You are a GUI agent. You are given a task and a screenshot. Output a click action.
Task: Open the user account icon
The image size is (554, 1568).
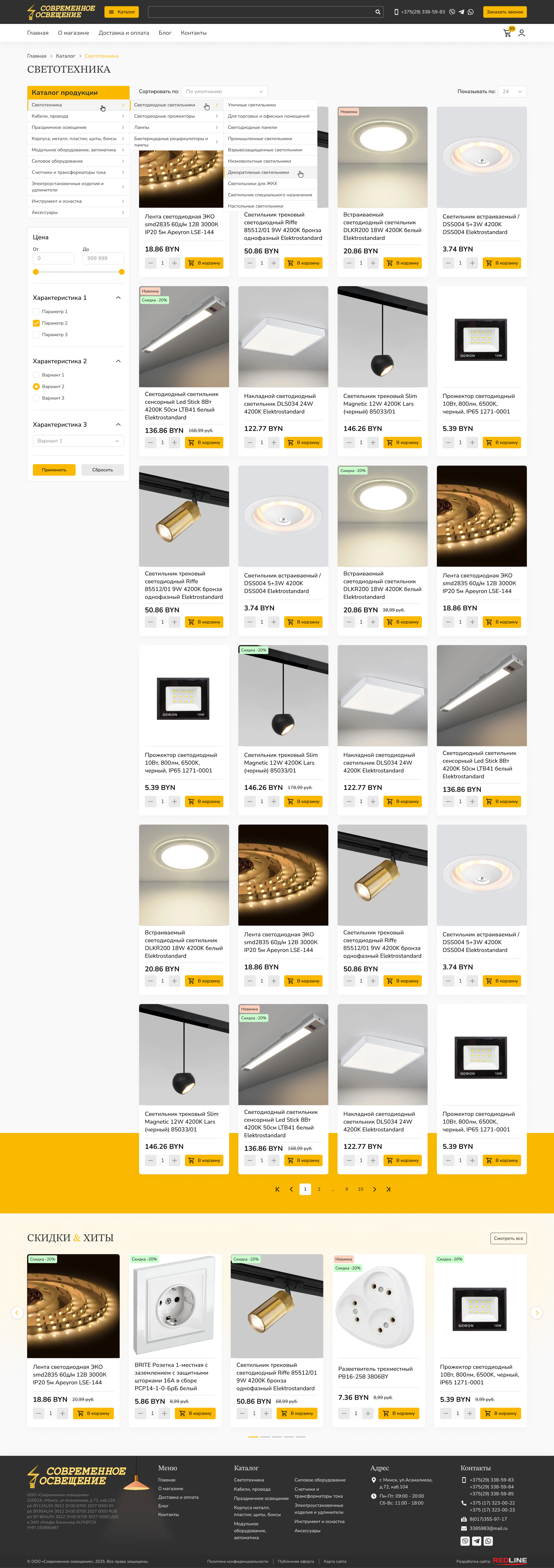tap(522, 33)
